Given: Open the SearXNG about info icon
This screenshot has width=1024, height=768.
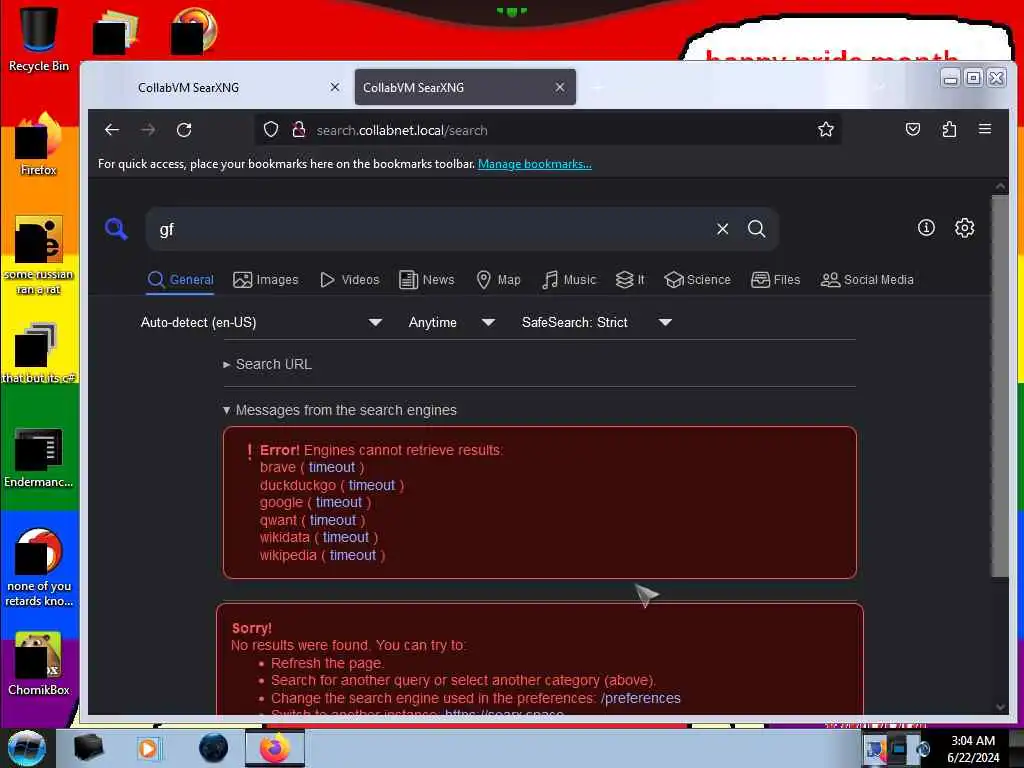Looking at the screenshot, I should tap(926, 227).
